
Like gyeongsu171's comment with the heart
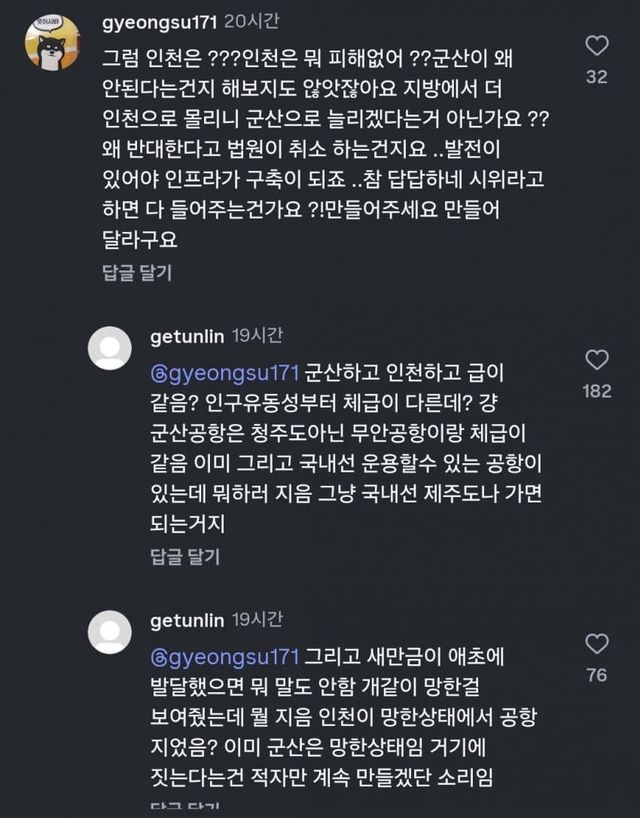tap(596, 46)
